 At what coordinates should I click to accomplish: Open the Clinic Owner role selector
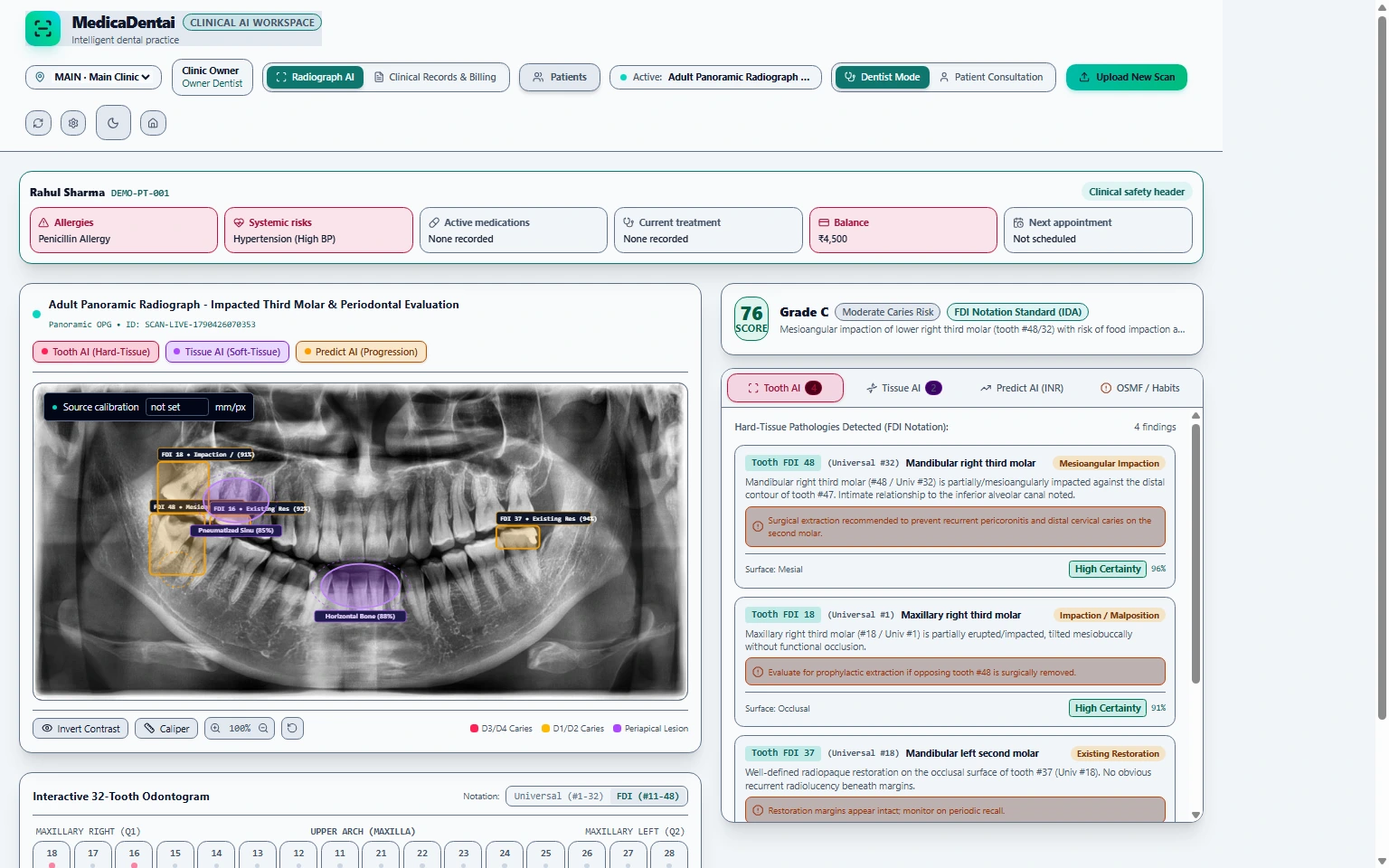tap(213, 77)
